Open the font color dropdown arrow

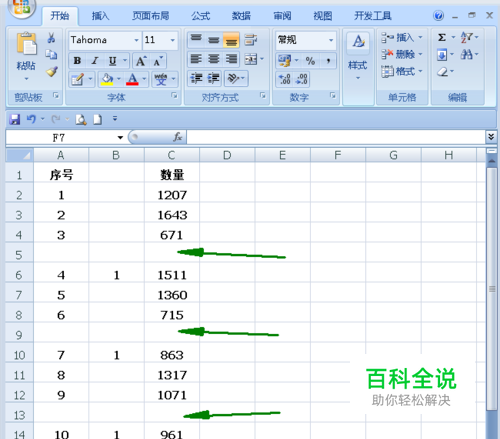tap(144, 79)
